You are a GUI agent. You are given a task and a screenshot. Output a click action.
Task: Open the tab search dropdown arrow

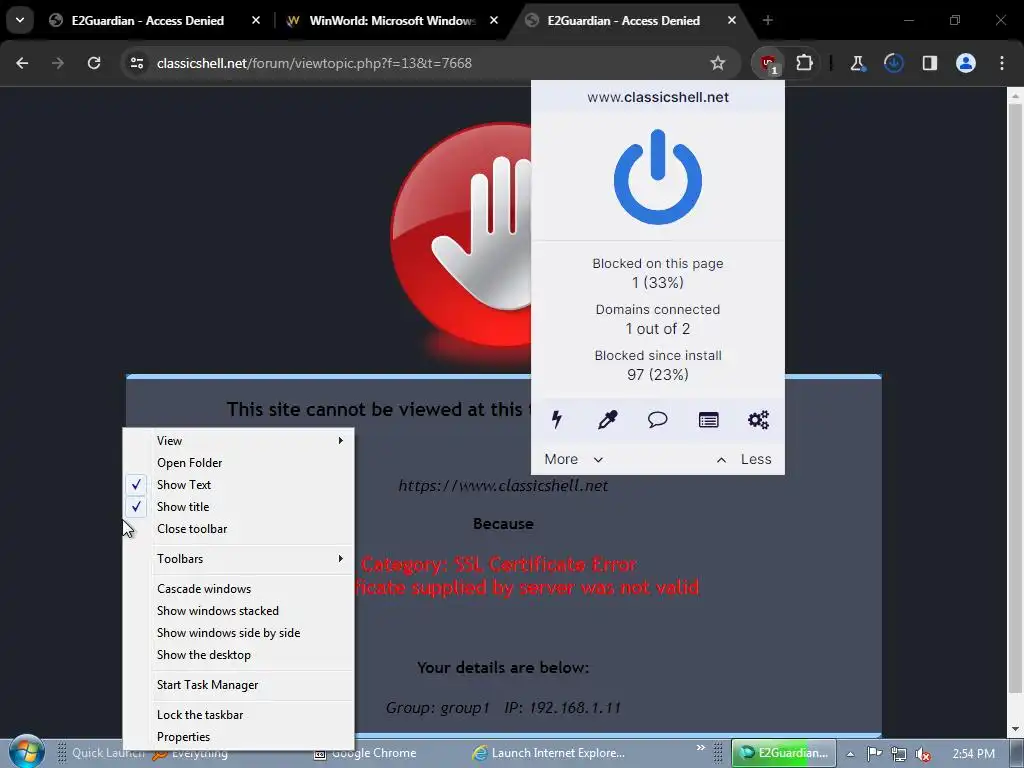click(x=20, y=20)
